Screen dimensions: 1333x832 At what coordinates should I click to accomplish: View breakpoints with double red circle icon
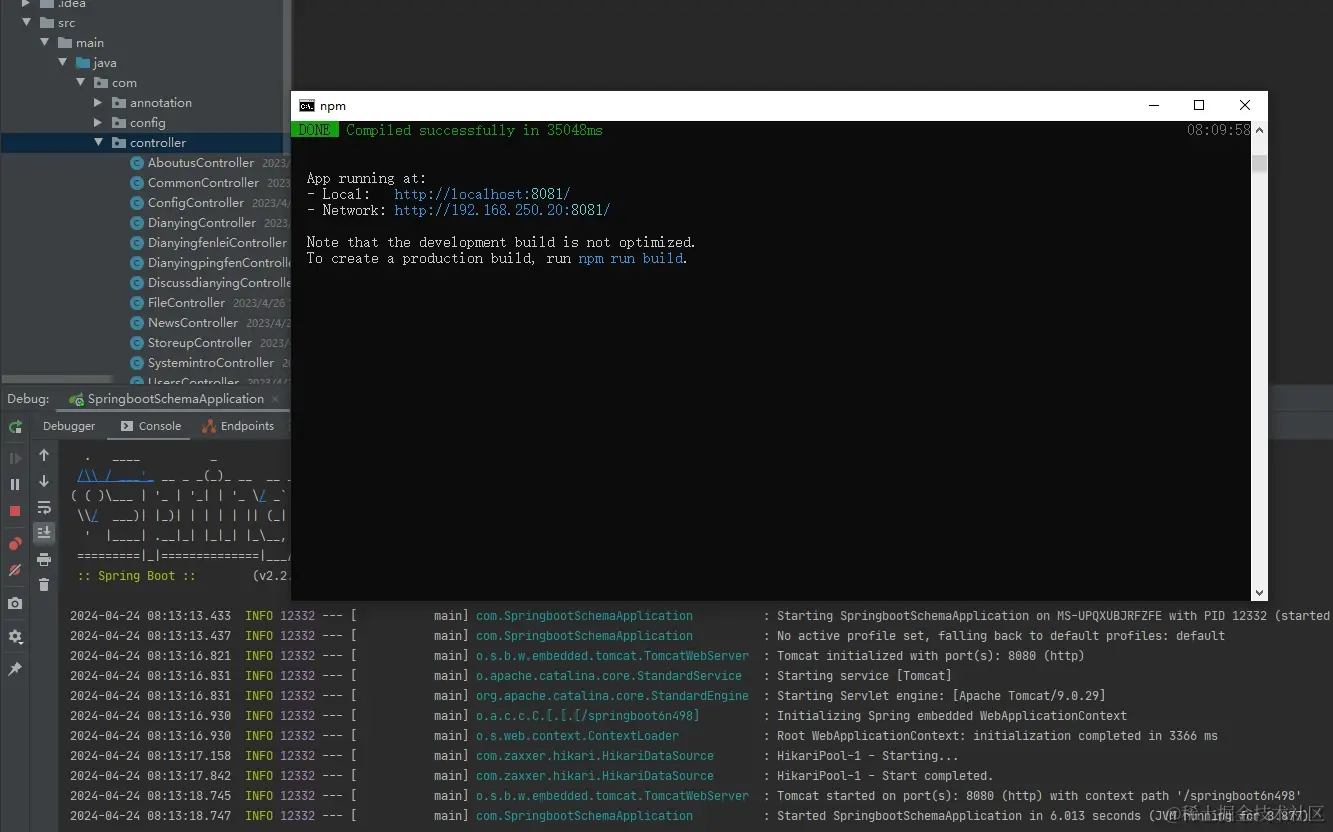pyautogui.click(x=15, y=544)
